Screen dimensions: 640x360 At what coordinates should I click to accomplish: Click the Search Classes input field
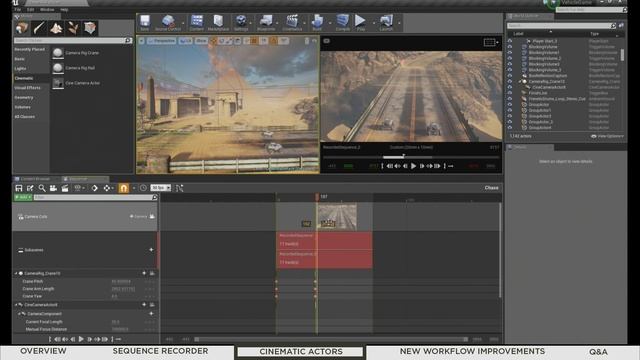[73, 40]
